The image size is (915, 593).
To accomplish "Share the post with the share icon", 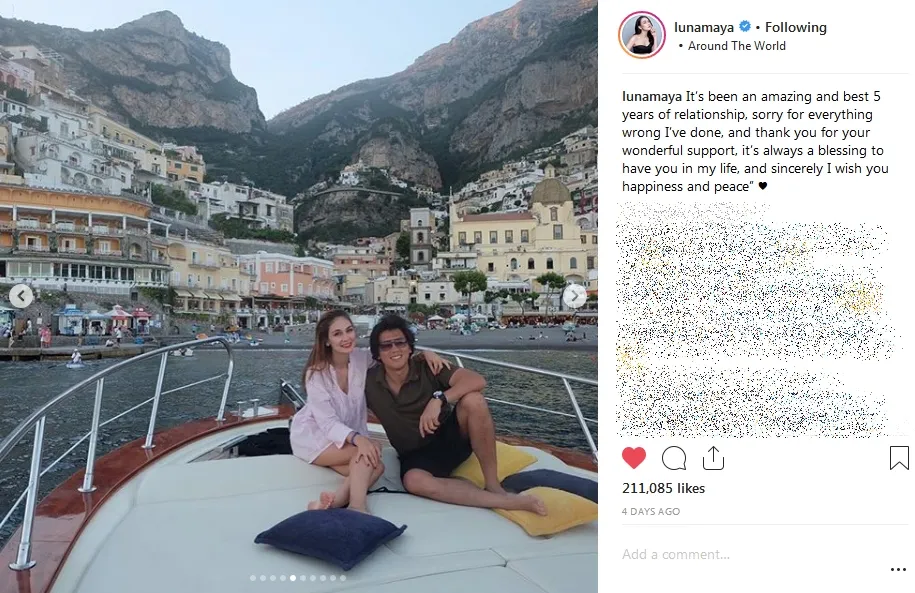I will pos(713,458).
